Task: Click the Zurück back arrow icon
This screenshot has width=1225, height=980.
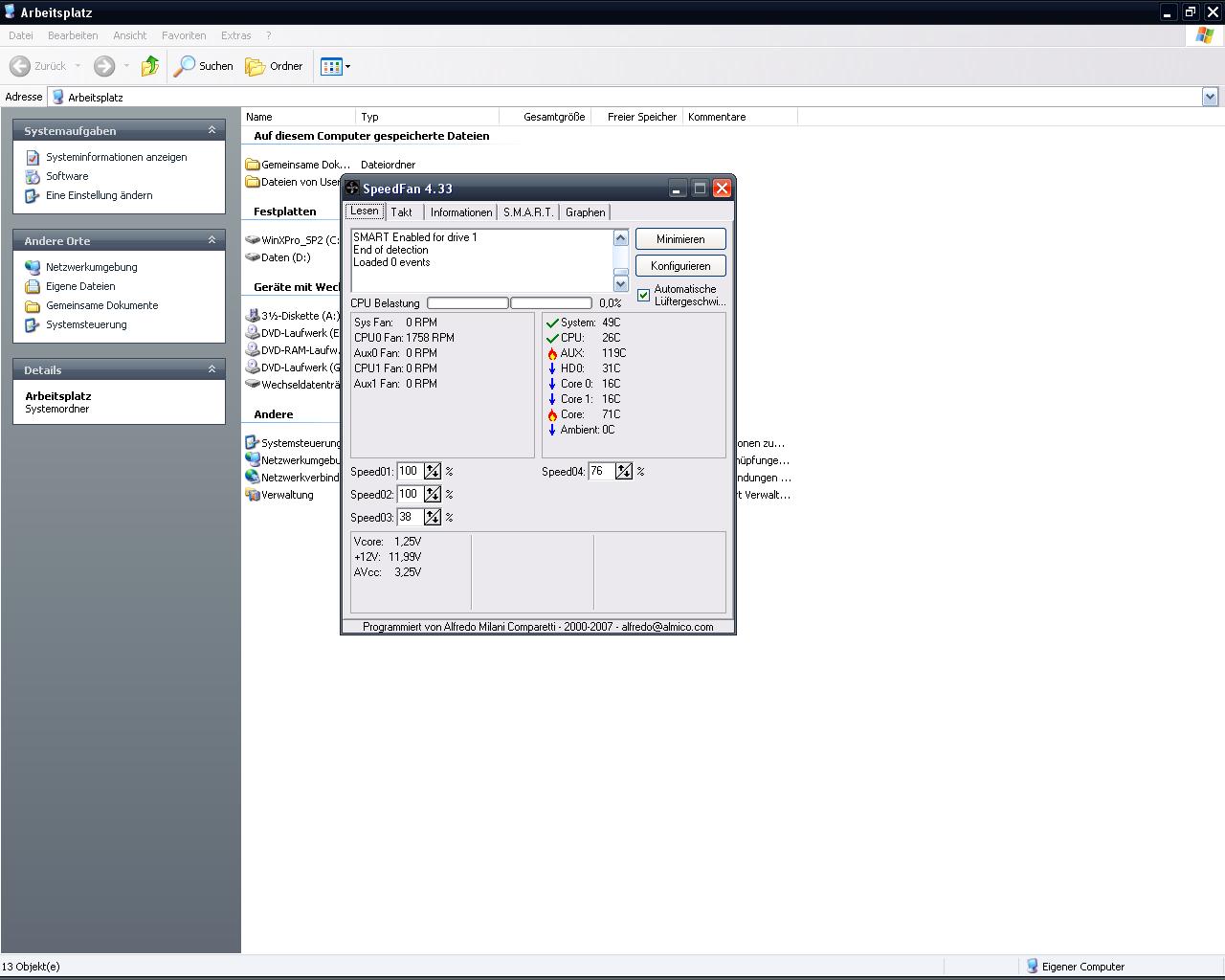Action: [19, 66]
